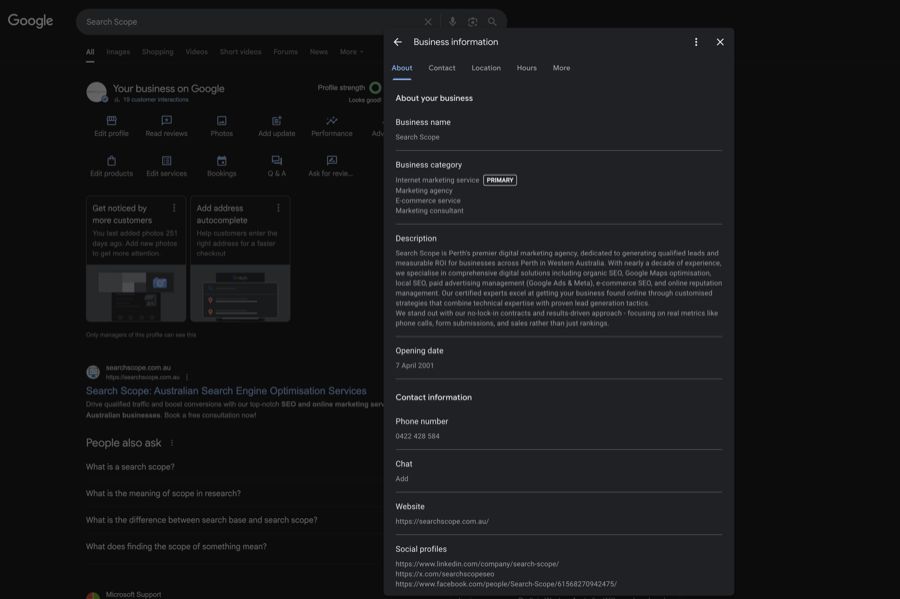Click the Business name field Search Scope
This screenshot has width=900, height=599.
click(417, 137)
